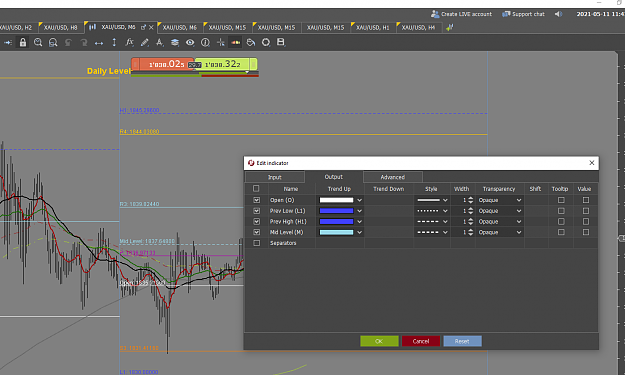Enable the Separators checkbox
Screen dimensions: 625x375
point(256,243)
